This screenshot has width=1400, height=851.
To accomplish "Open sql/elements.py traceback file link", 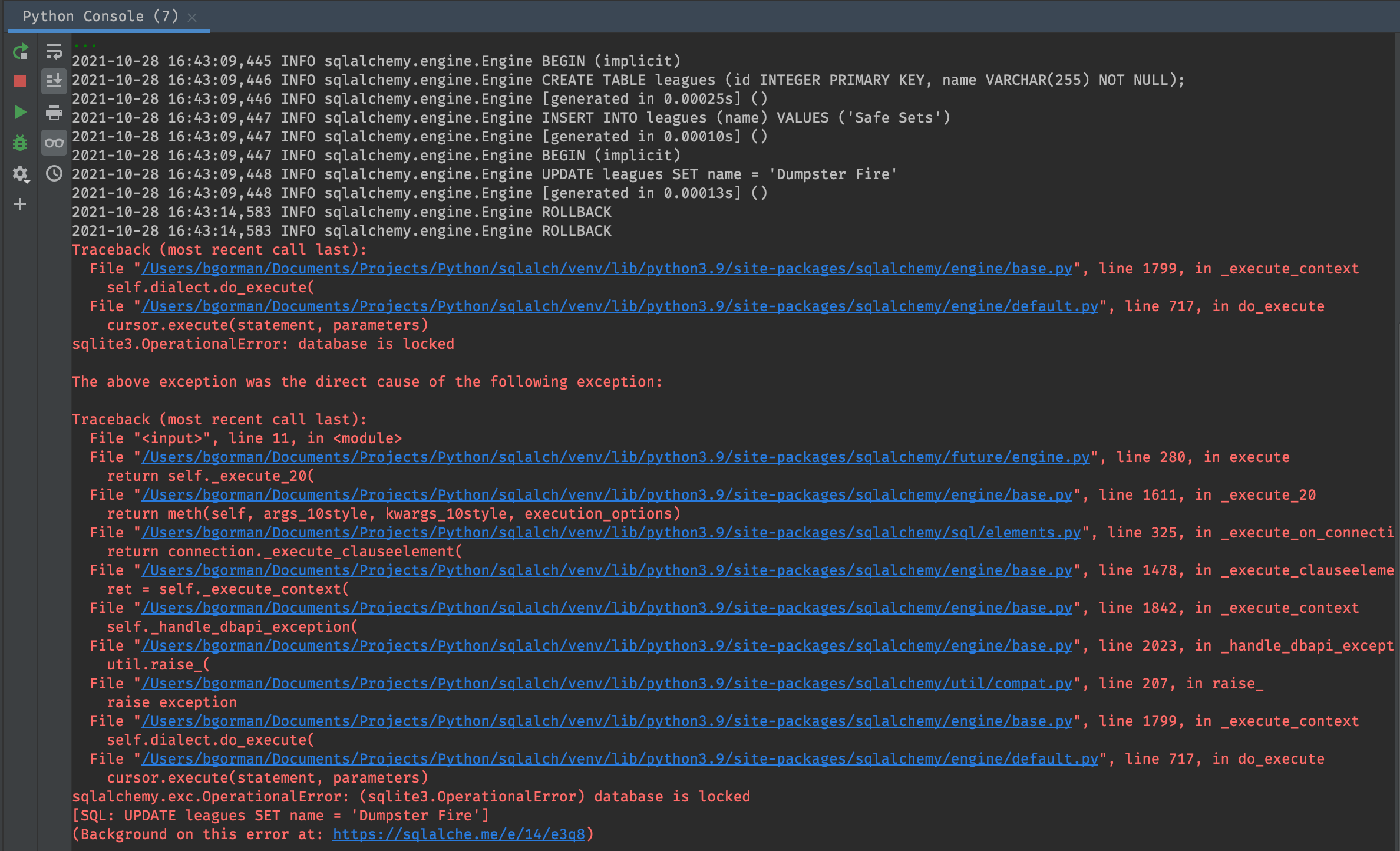I will (610, 532).
